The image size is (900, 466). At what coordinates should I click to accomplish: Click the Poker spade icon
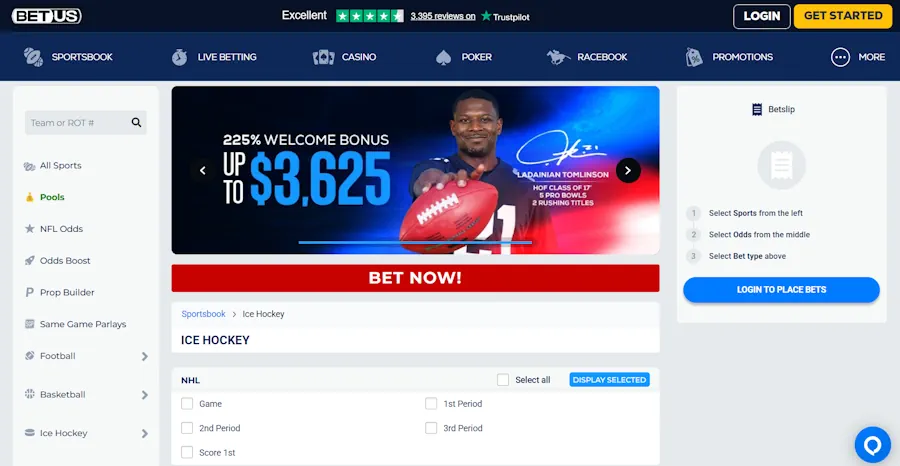coord(444,57)
